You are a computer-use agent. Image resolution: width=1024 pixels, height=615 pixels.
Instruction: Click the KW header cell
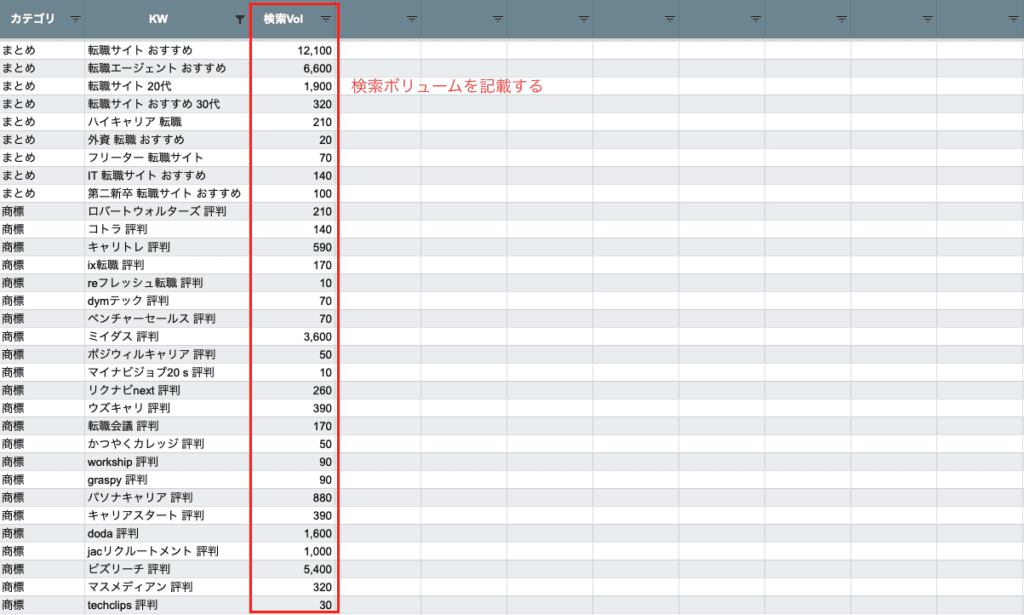(167, 19)
